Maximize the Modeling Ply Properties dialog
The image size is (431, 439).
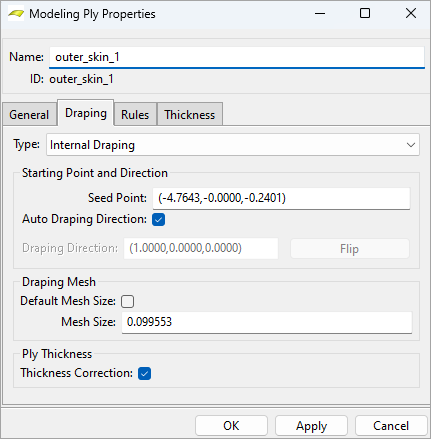coord(365,14)
